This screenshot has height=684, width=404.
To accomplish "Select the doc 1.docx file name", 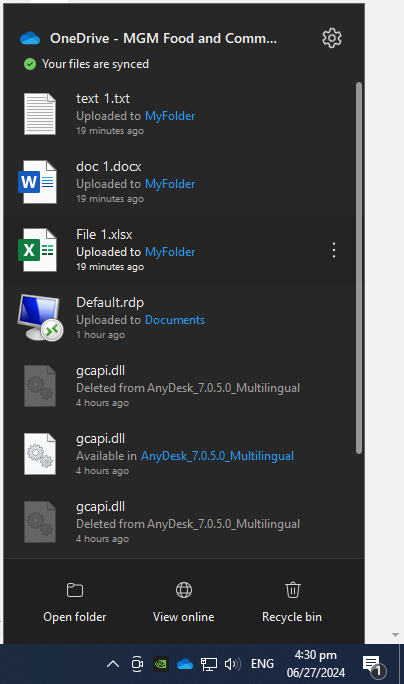I will (109, 167).
